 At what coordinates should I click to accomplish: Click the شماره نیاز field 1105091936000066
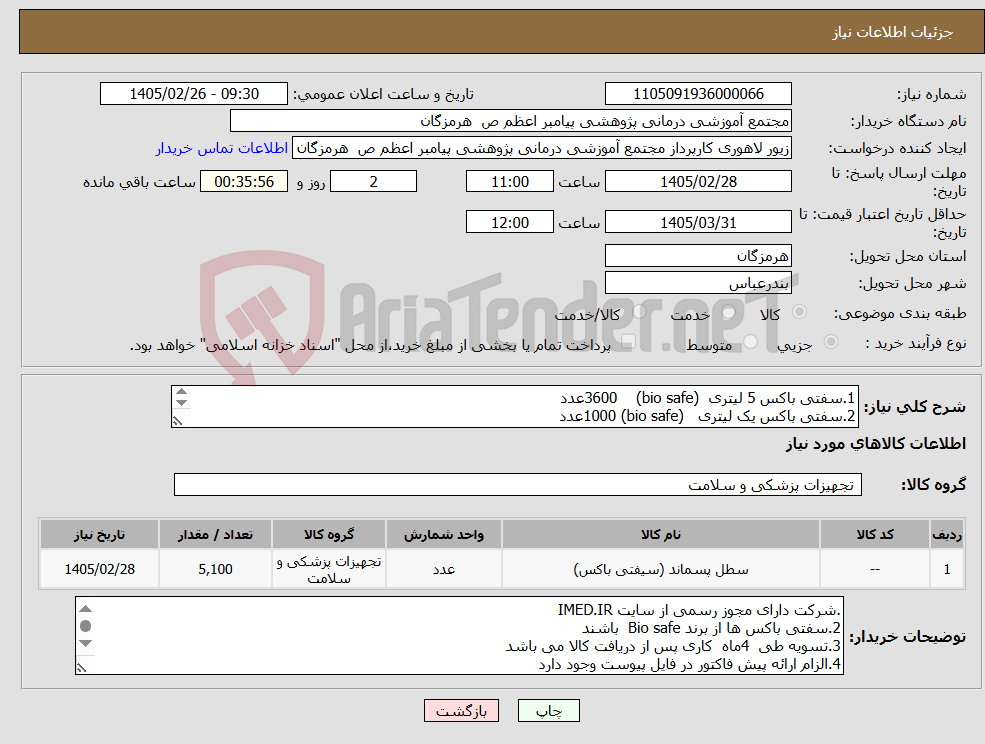[698, 94]
